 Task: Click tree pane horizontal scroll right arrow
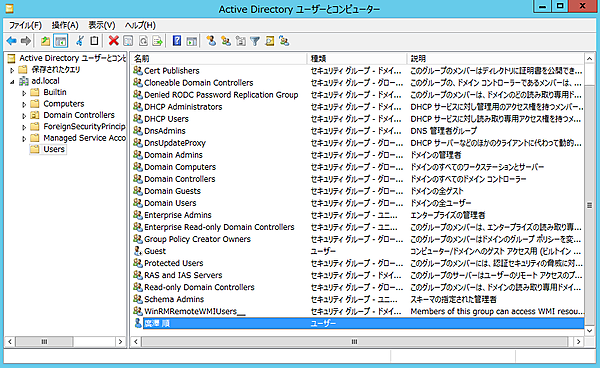point(120,342)
